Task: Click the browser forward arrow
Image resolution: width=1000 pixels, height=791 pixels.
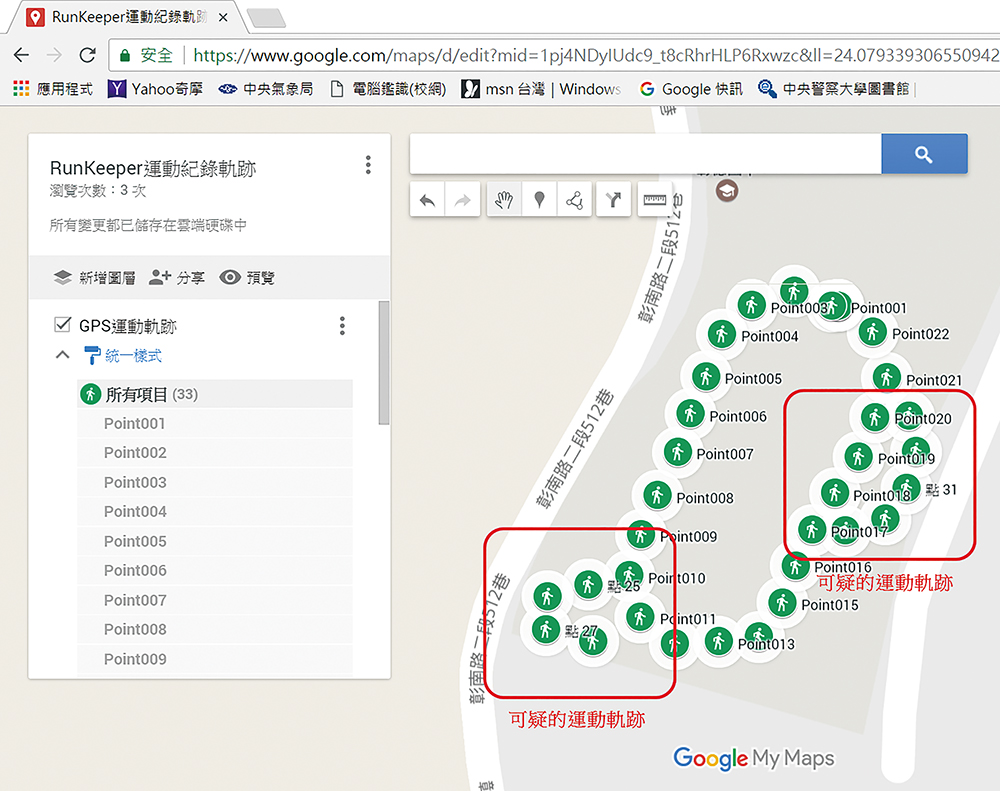Action: tap(55, 55)
